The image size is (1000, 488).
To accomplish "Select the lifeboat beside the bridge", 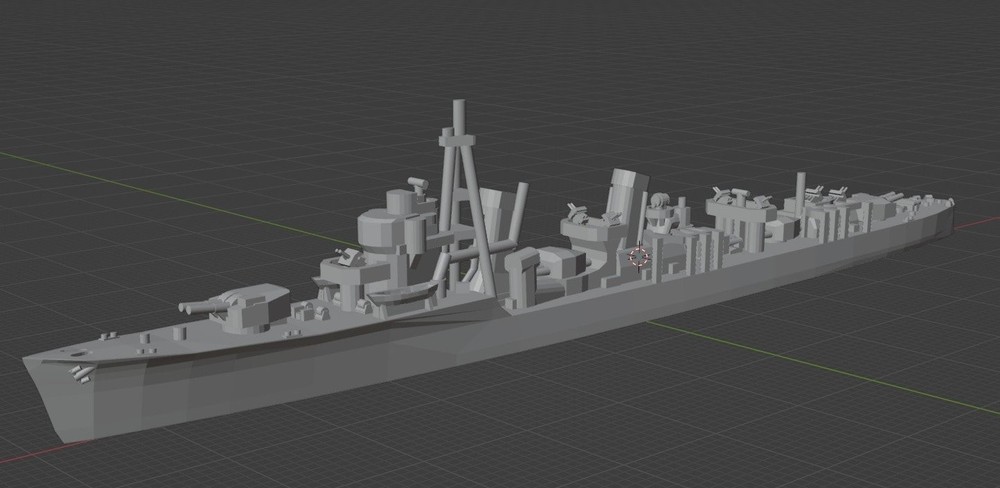I will point(401,295).
